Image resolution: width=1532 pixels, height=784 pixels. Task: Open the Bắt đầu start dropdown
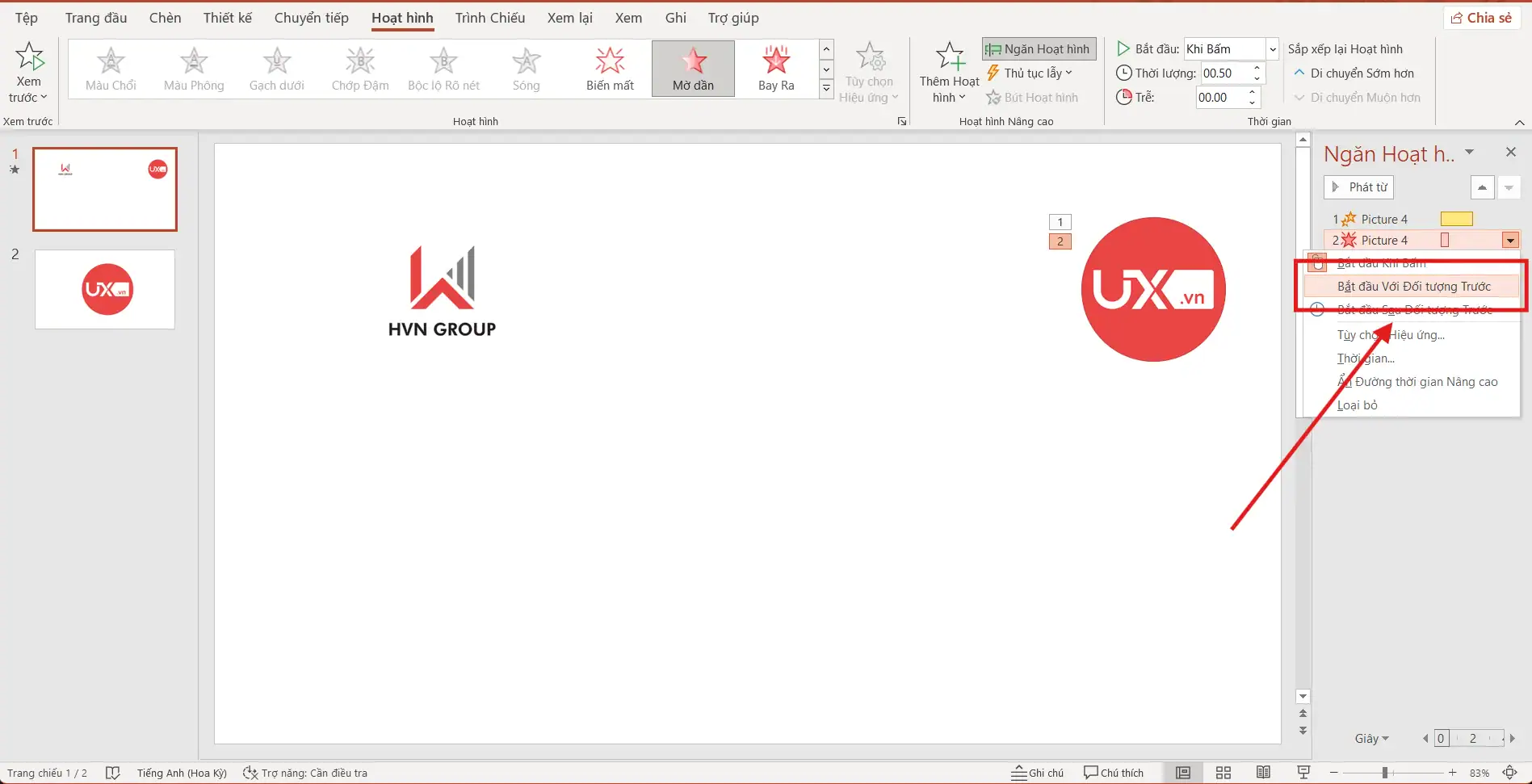pos(1272,49)
